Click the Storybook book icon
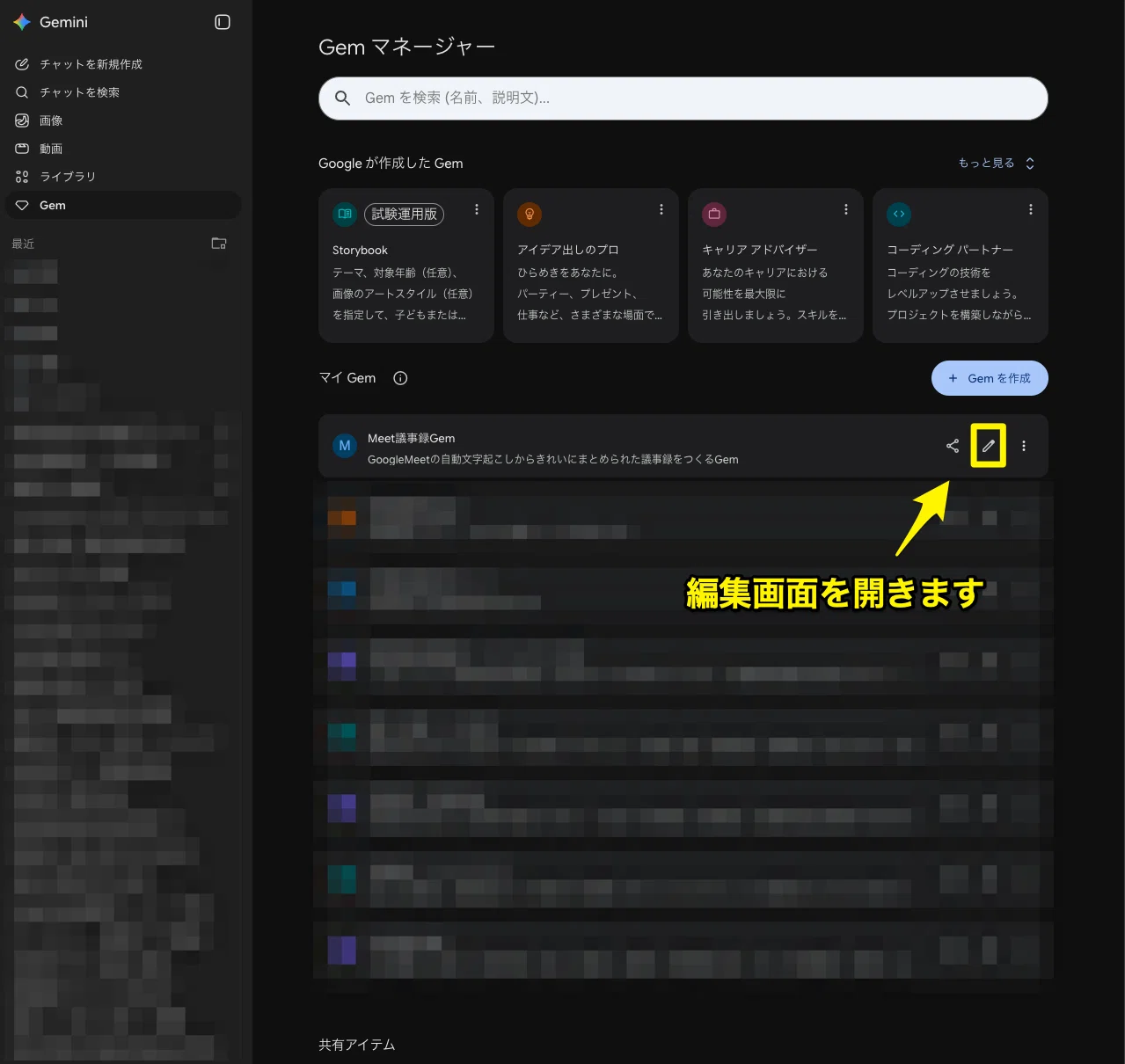1125x1064 pixels. click(345, 214)
